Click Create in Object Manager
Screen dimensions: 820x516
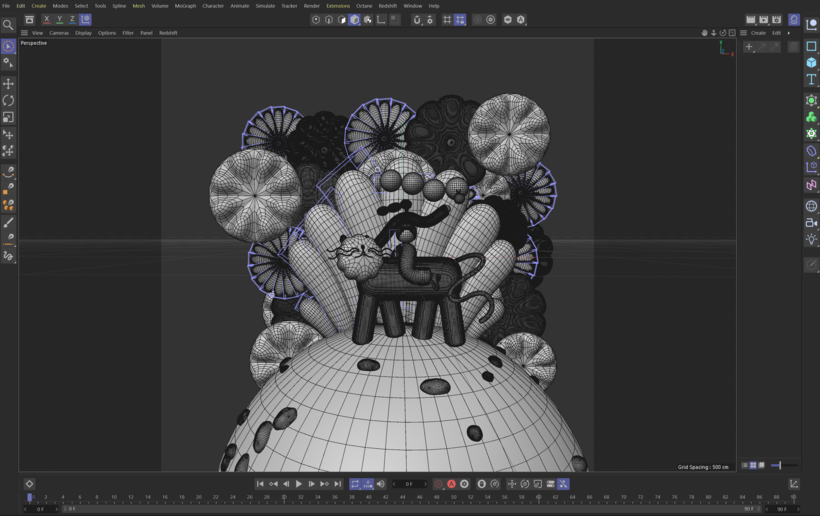coord(758,32)
